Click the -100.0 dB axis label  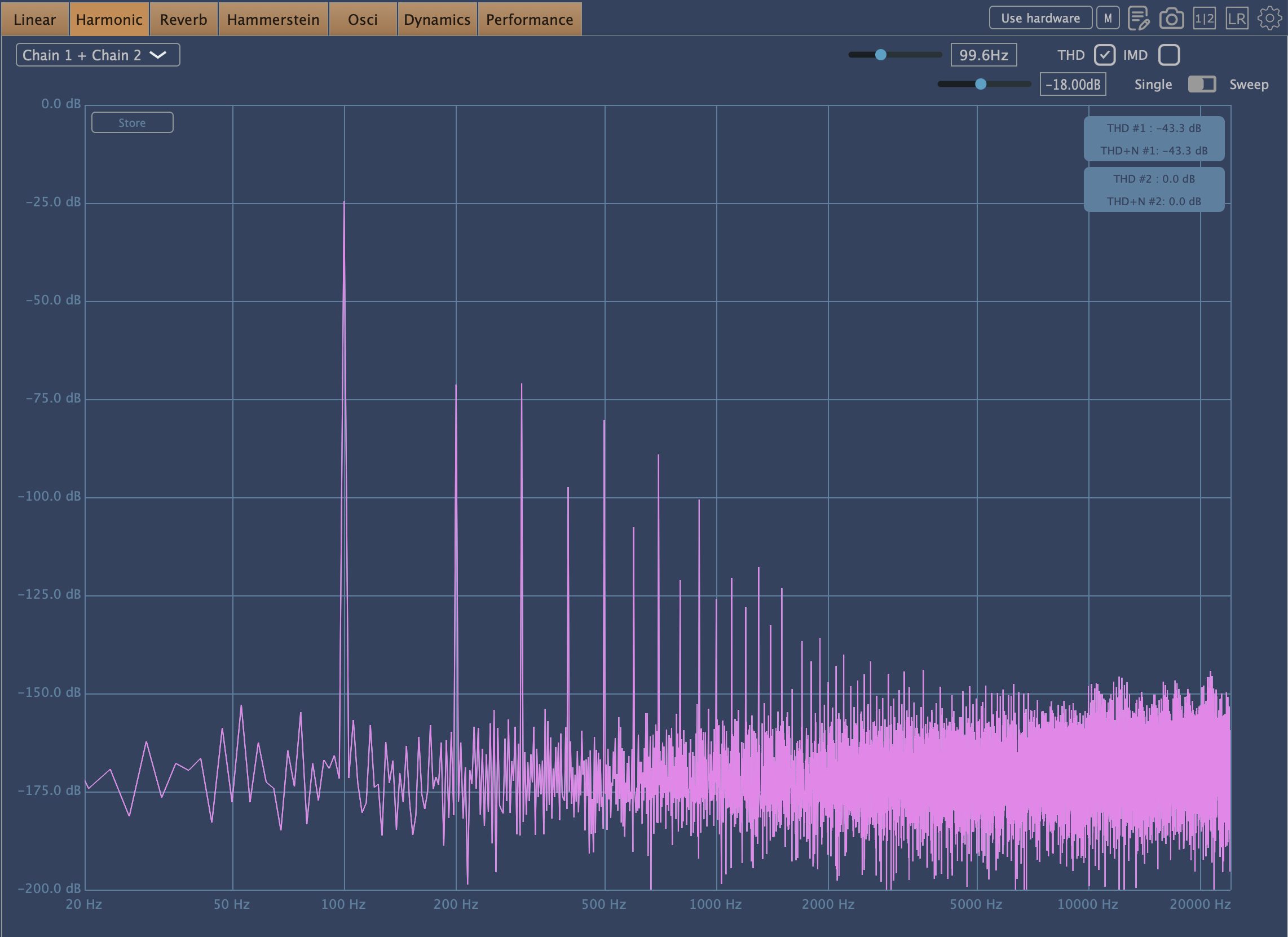click(x=50, y=496)
